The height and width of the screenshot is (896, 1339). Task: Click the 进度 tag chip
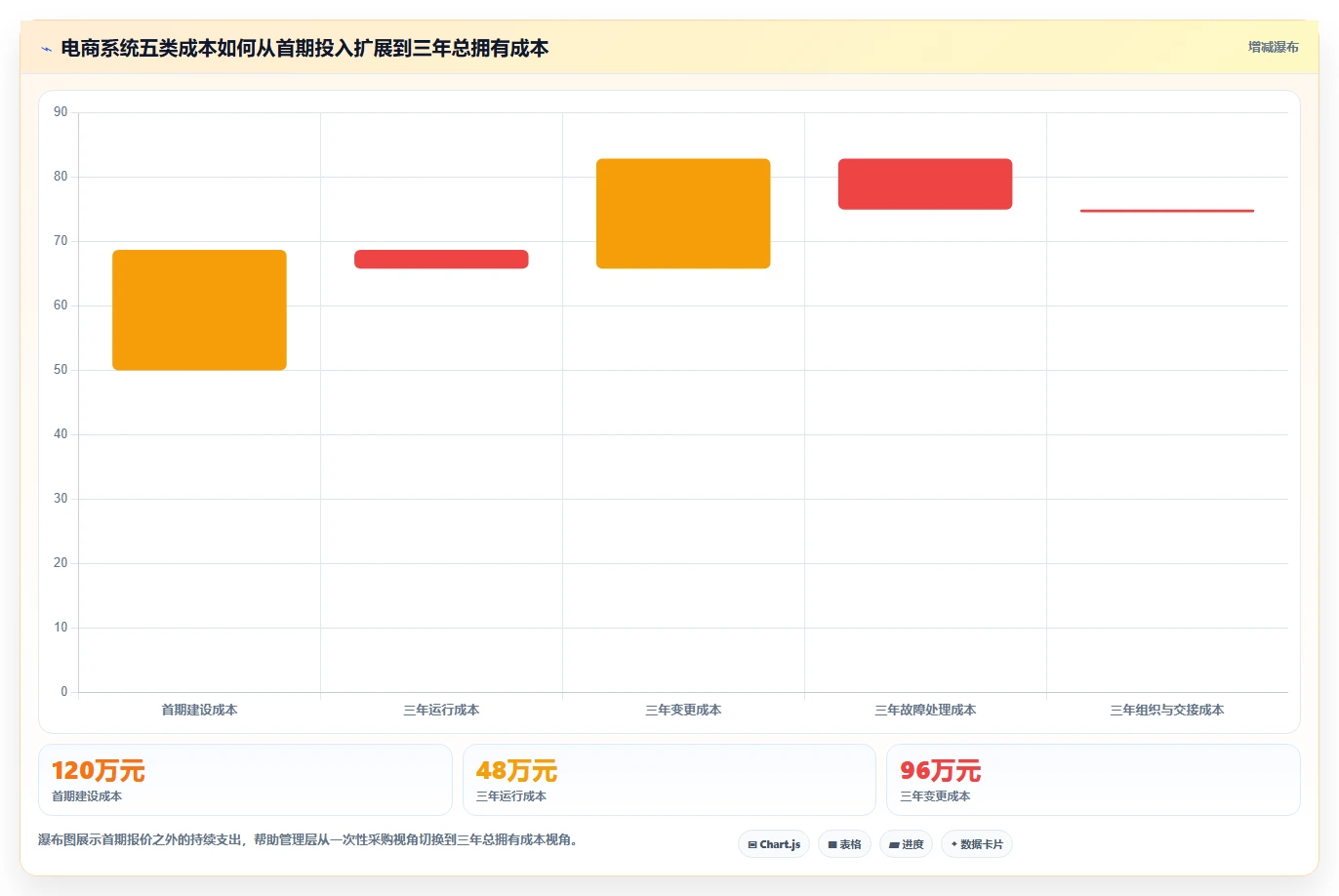(x=907, y=844)
